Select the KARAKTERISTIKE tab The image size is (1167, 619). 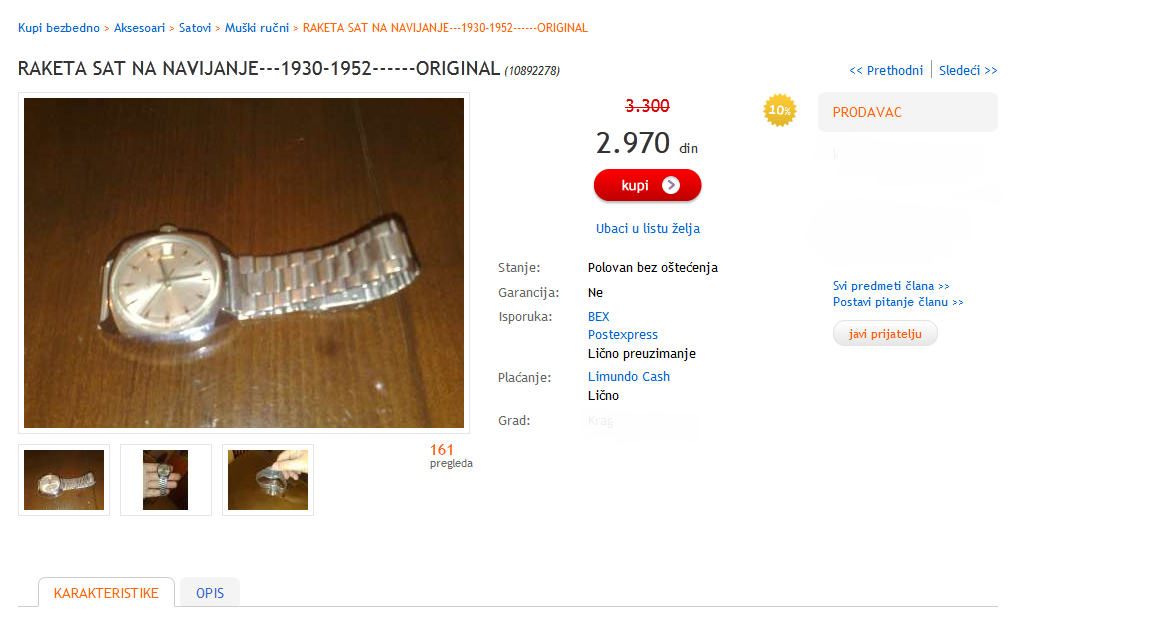[106, 593]
